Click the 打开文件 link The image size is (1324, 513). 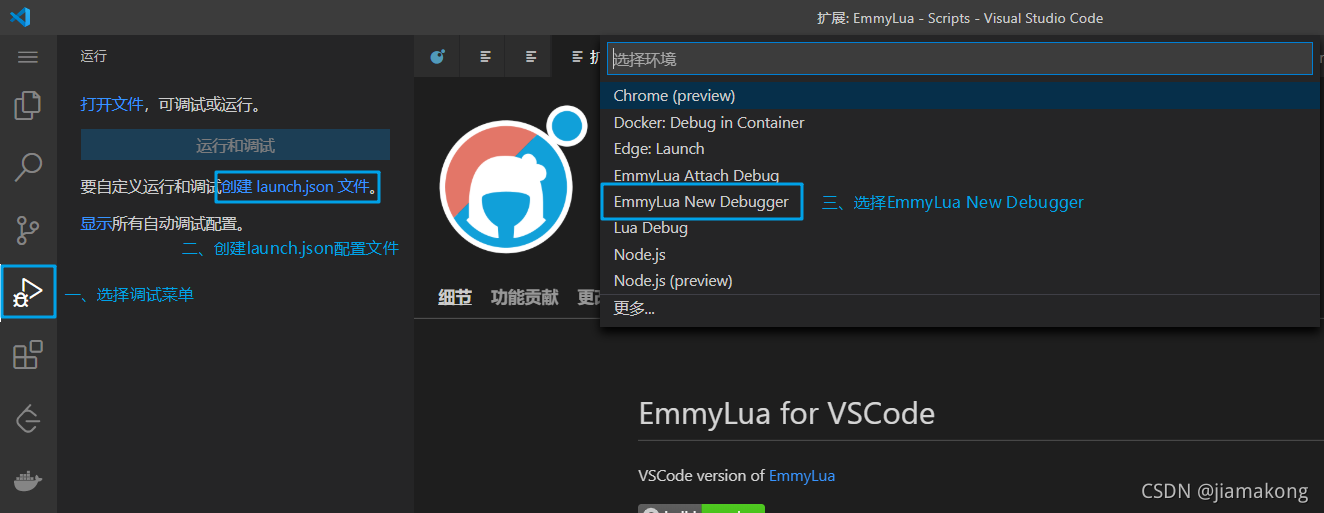click(x=112, y=104)
